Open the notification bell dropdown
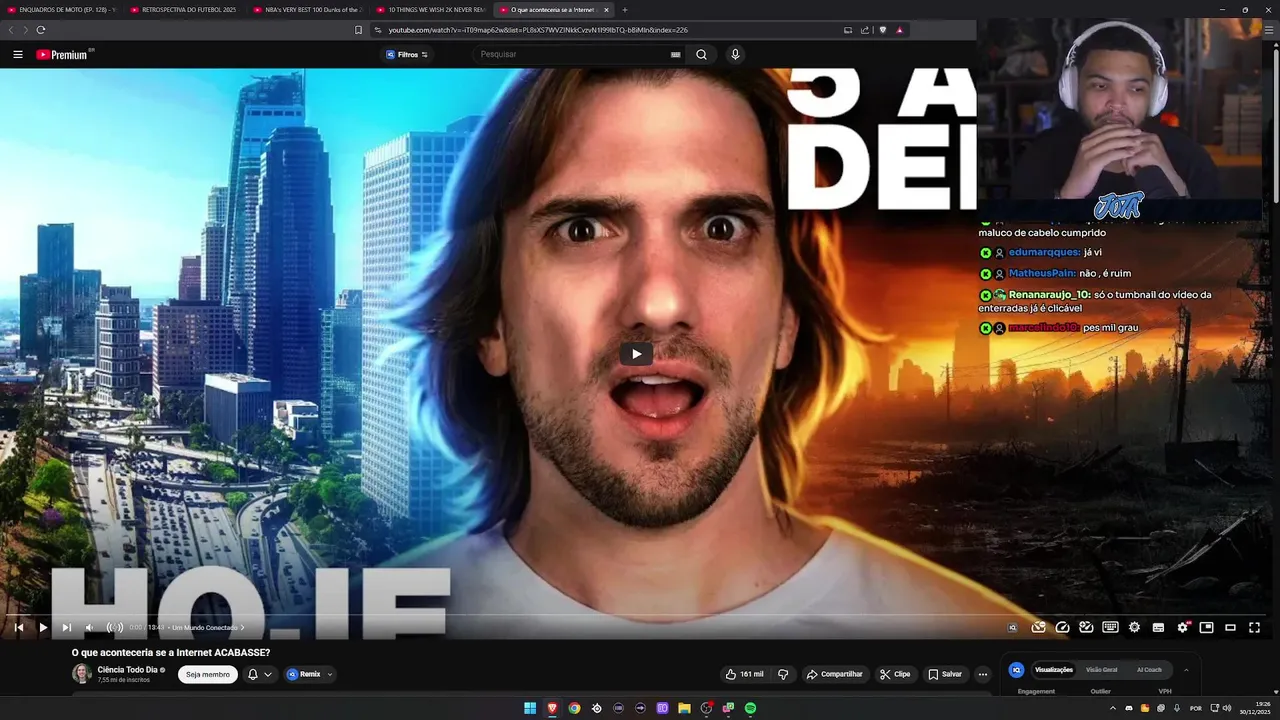The height and width of the screenshot is (720, 1280). coord(259,674)
